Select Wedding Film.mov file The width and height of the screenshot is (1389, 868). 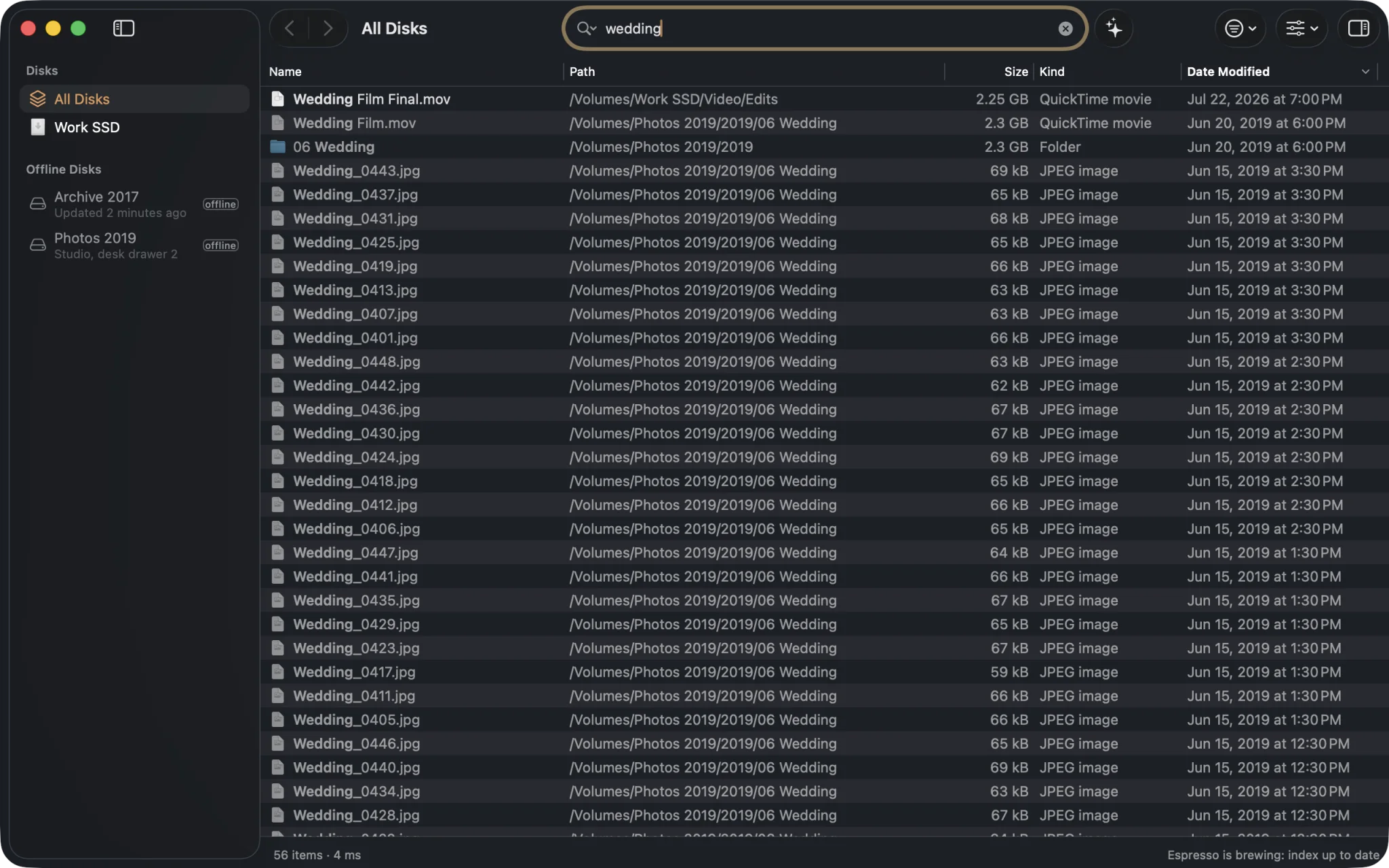[x=823, y=123]
